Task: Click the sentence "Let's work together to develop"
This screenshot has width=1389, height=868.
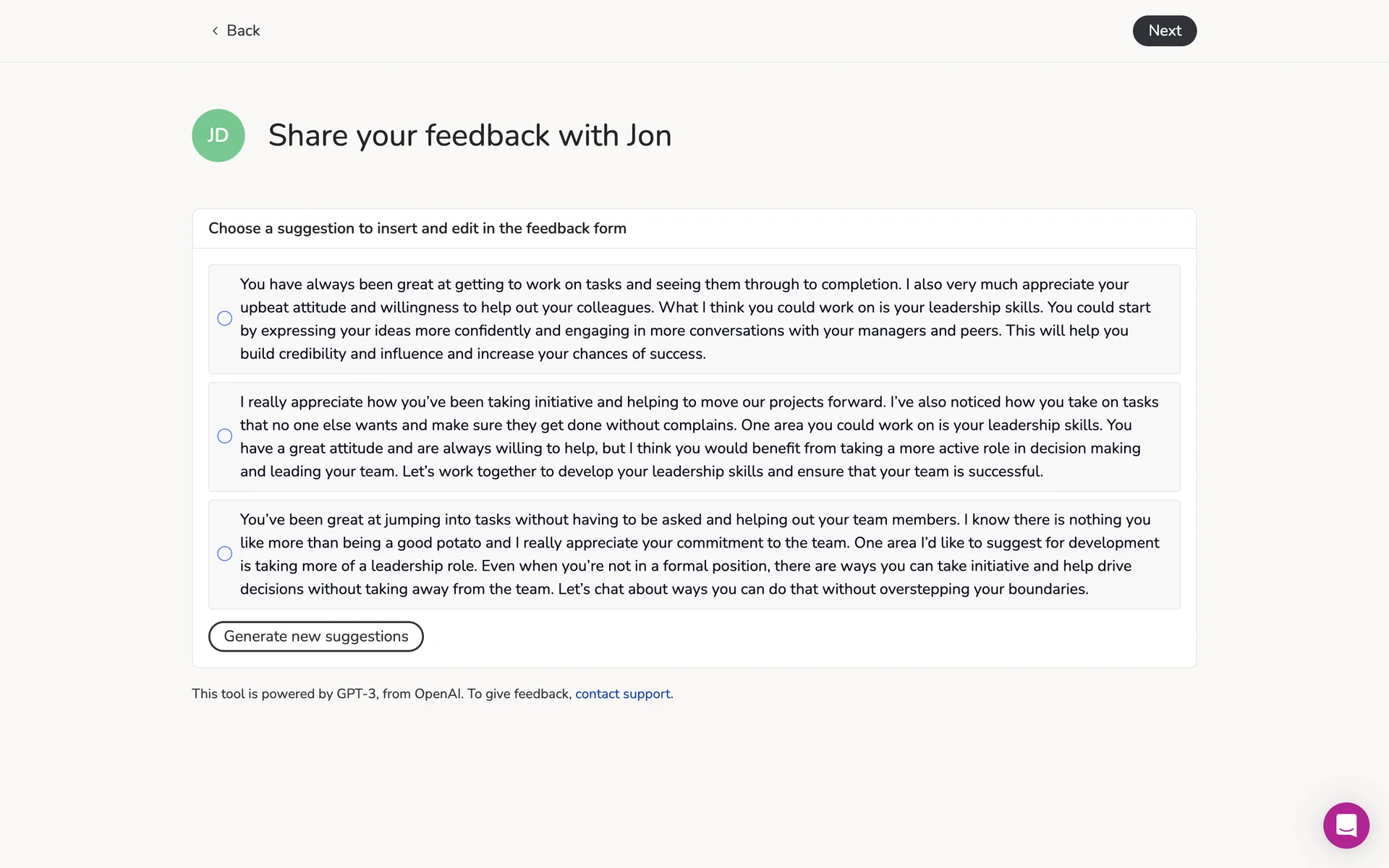Action: (x=722, y=472)
